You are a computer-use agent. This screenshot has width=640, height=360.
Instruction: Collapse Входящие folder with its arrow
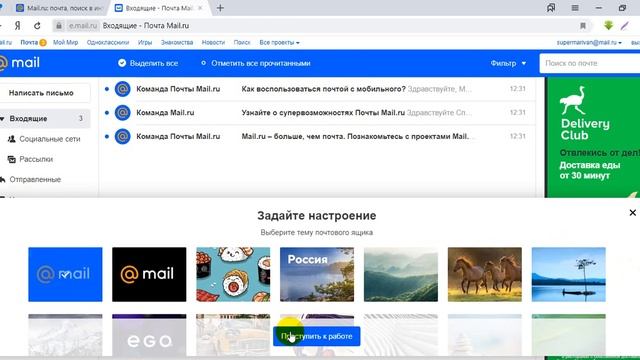point(2,119)
